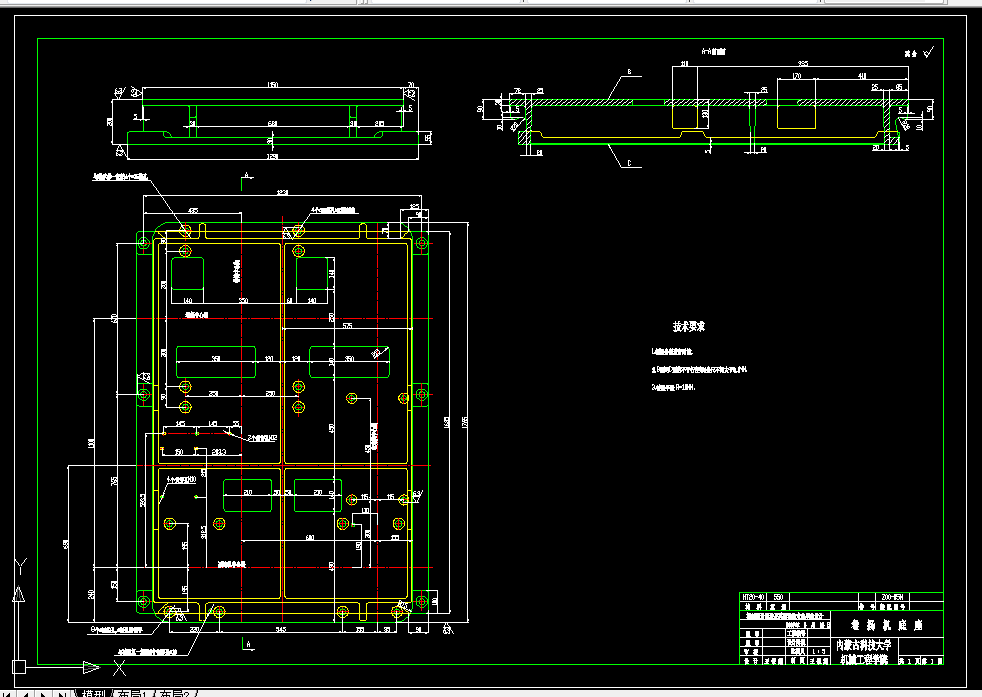This screenshot has height=697, width=982.
Task: Open the 布局2 layout tab
Action: (x=174, y=693)
